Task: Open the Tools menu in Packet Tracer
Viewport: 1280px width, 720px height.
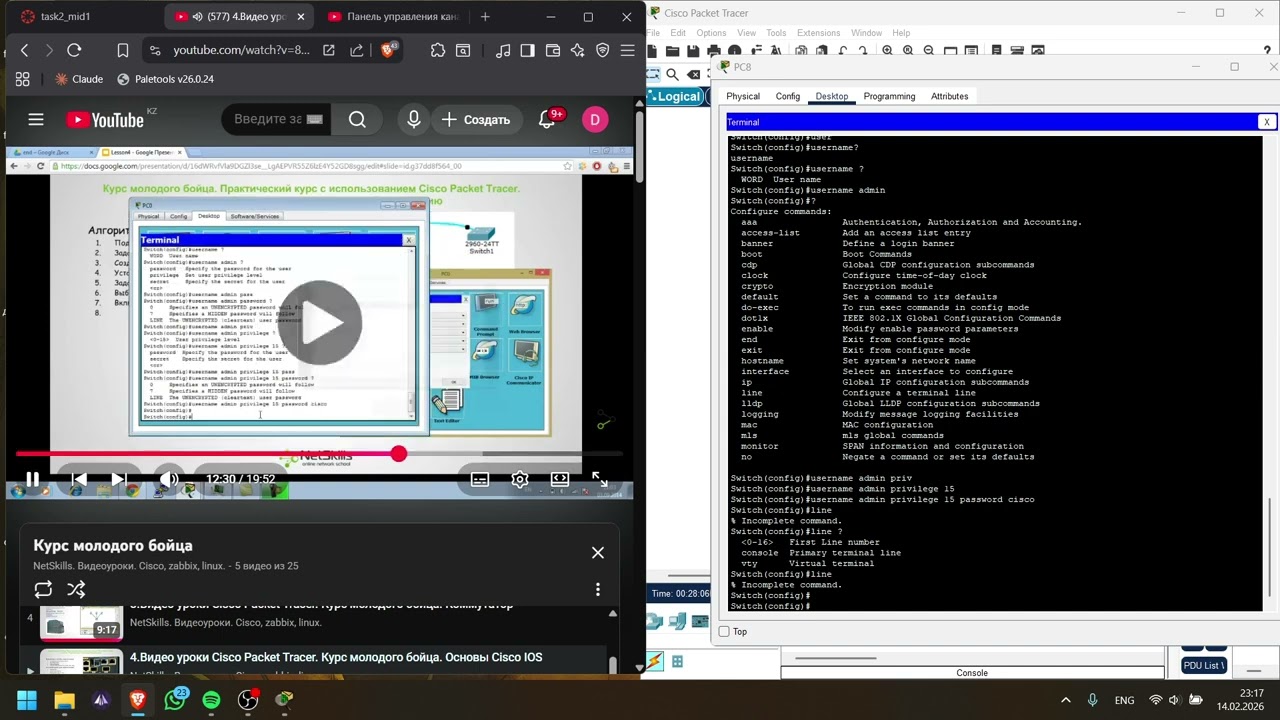Action: pos(776,33)
